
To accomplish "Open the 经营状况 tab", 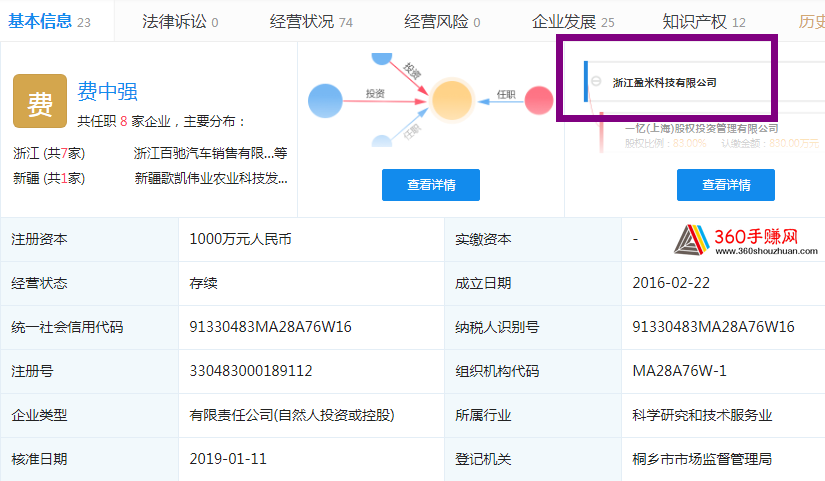I will coord(311,22).
